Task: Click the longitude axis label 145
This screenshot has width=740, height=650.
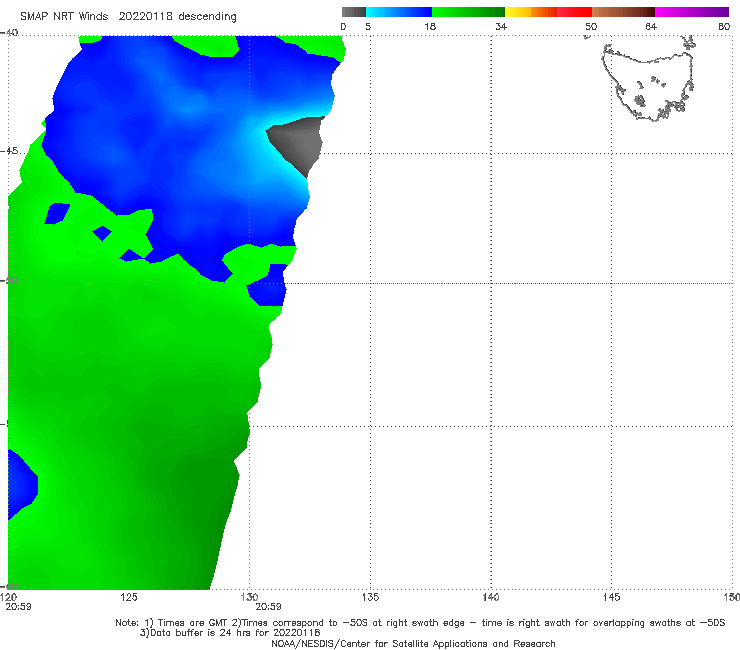Action: coord(612,597)
